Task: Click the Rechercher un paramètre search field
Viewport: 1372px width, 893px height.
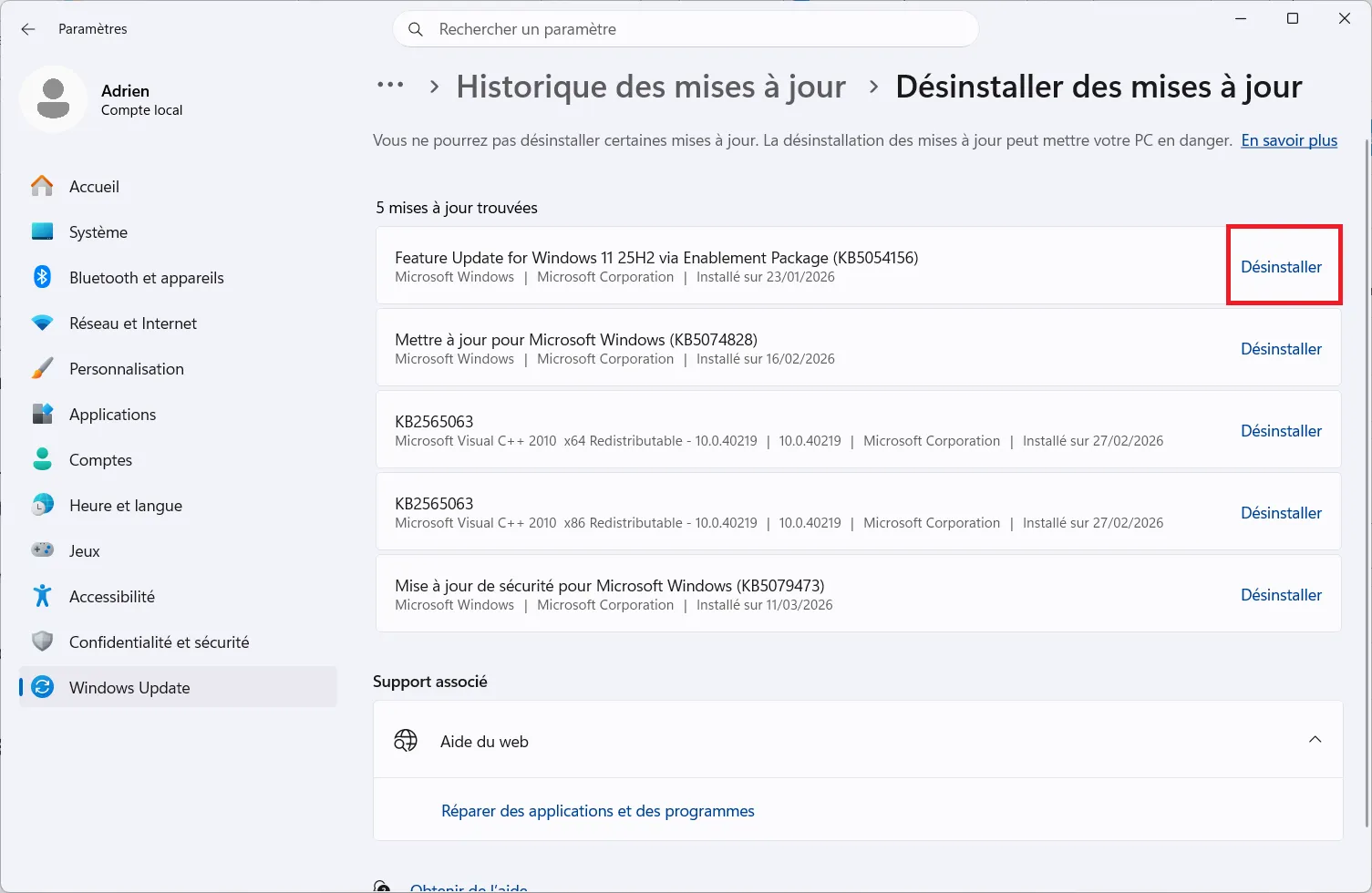Action: [x=686, y=28]
